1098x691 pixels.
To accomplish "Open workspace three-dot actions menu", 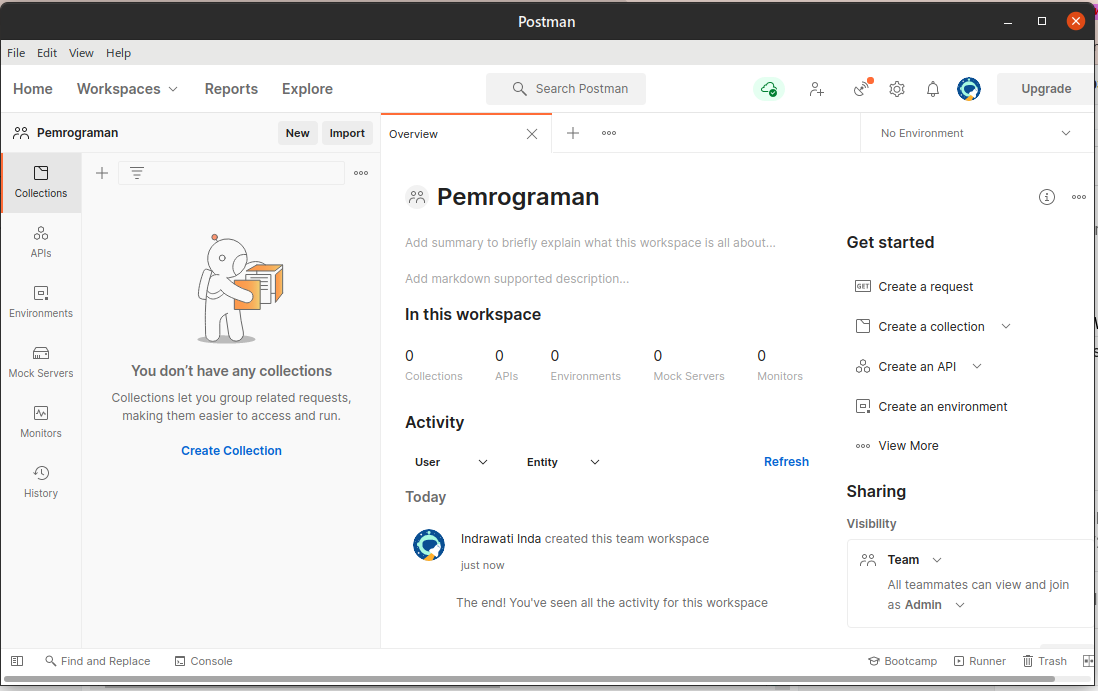I will click(1079, 197).
